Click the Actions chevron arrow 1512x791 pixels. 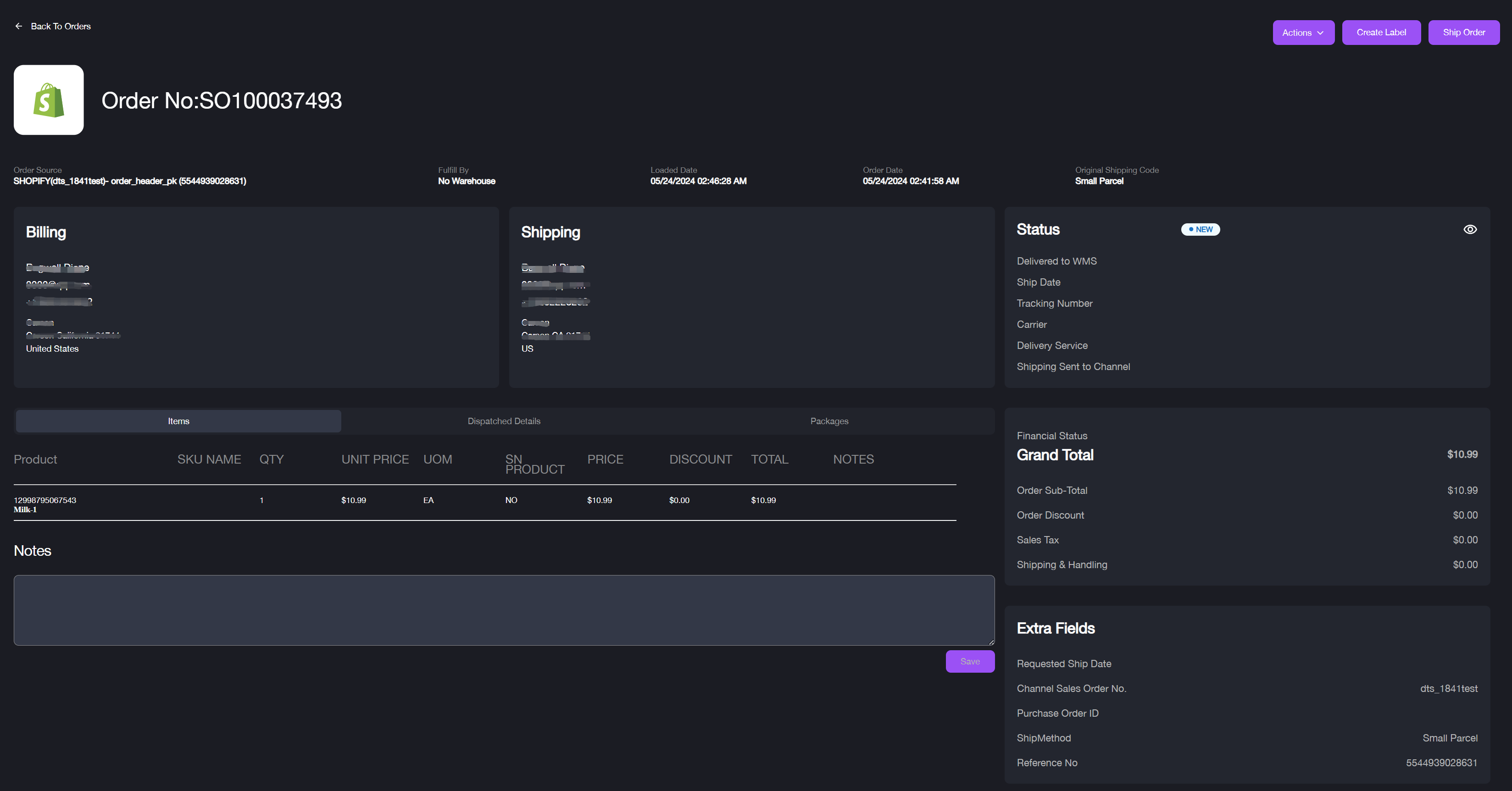click(x=1320, y=33)
